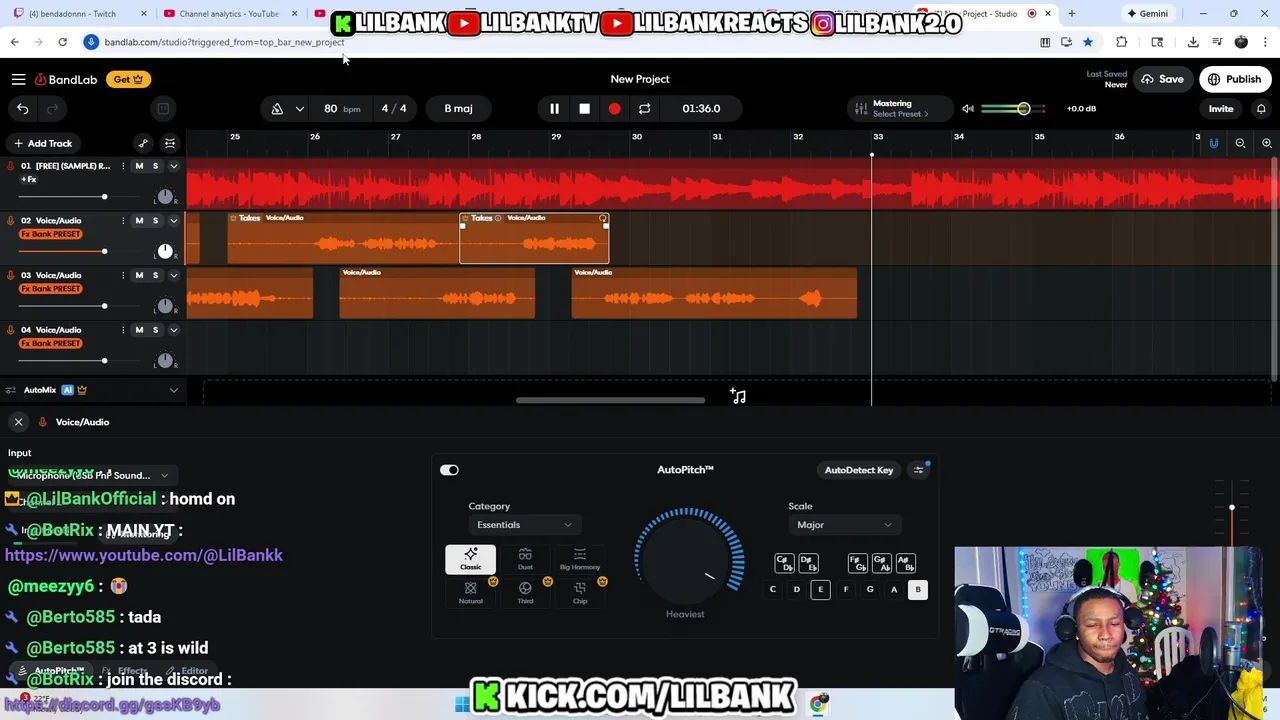This screenshot has height=720, width=1280.
Task: Click the 80 bpm tempo field
Action: point(341,108)
